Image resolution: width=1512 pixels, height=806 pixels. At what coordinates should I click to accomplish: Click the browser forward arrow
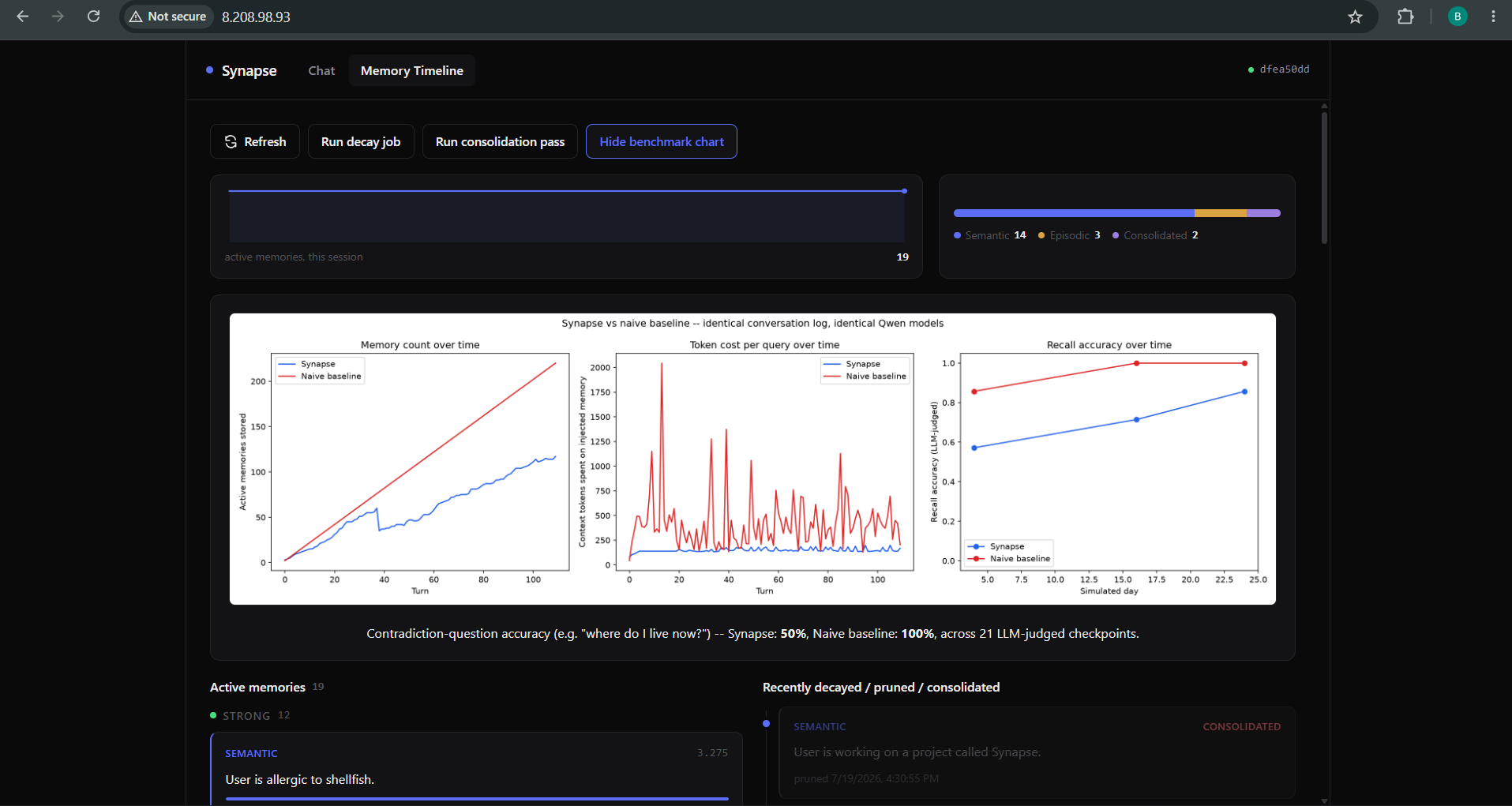coord(58,17)
